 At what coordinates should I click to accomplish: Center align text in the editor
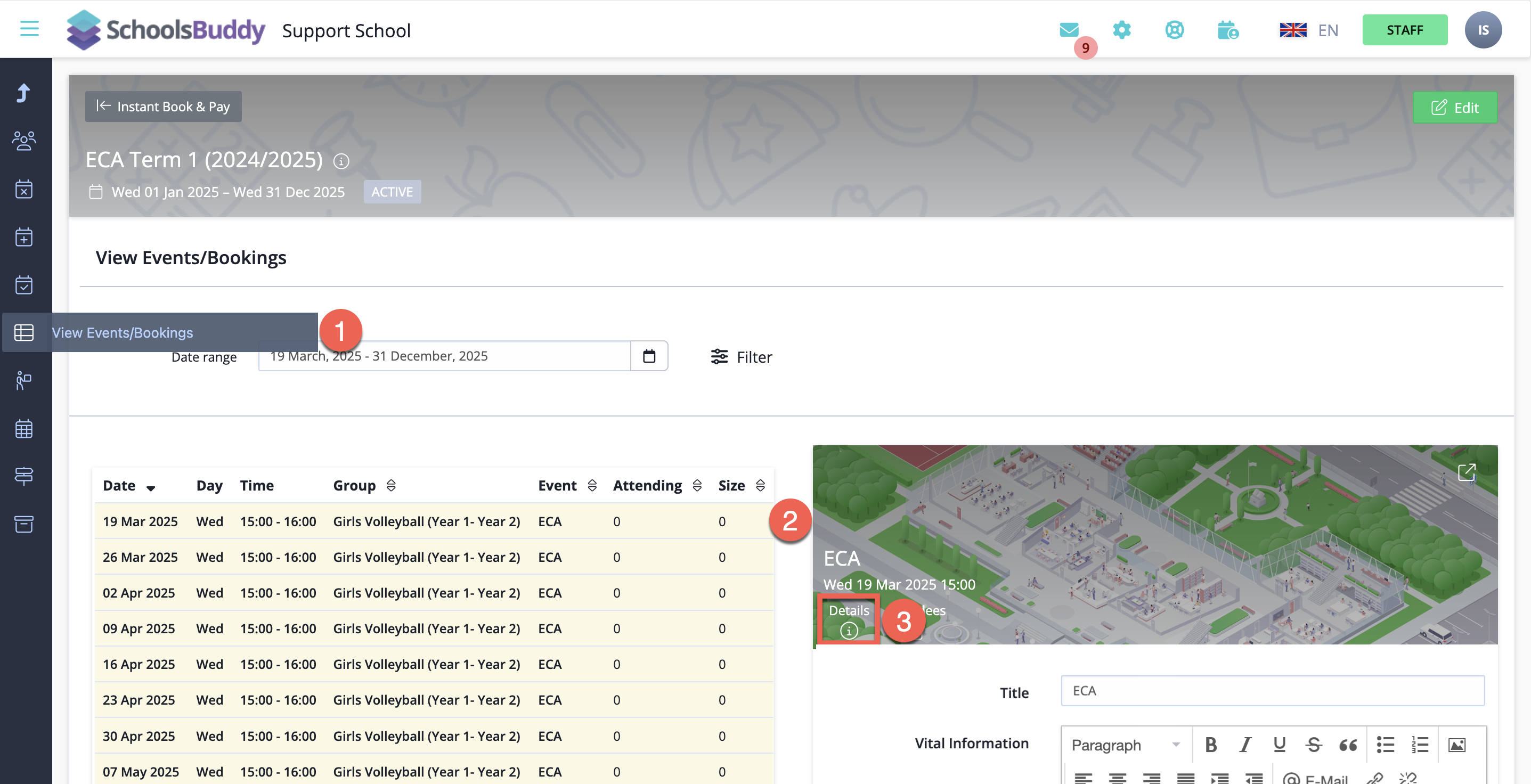(x=1117, y=778)
